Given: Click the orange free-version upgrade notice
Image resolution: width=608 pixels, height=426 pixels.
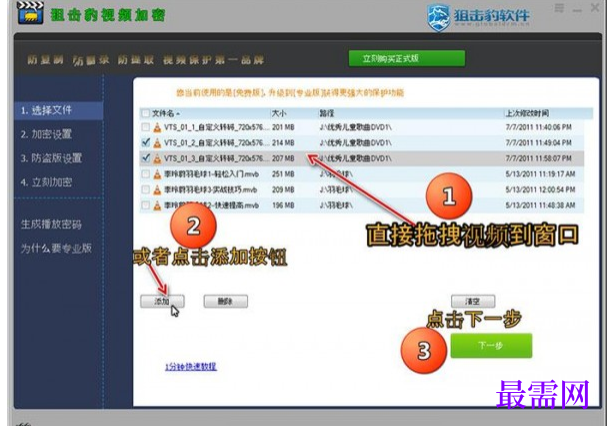Looking at the screenshot, I should pos(290,93).
